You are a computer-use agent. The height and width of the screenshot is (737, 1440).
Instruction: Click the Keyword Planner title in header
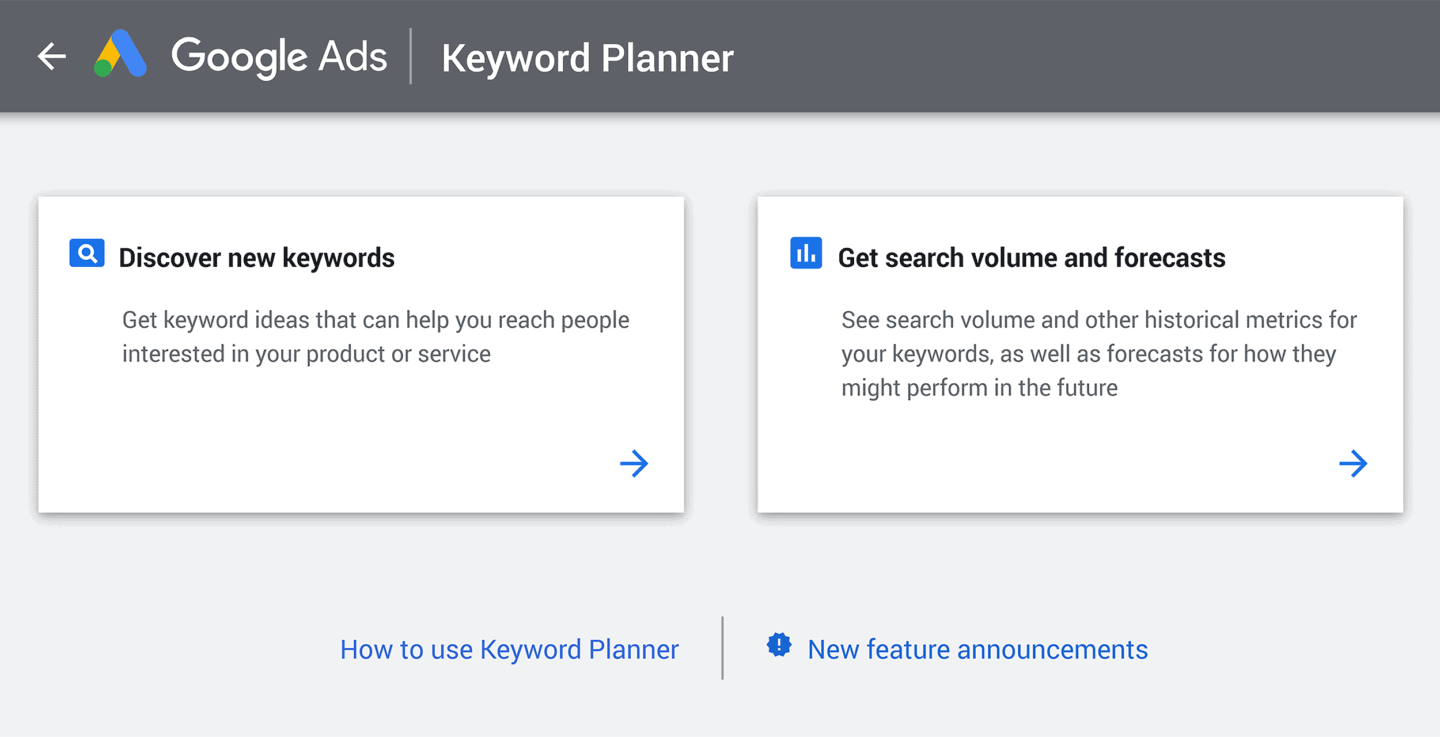click(x=587, y=59)
